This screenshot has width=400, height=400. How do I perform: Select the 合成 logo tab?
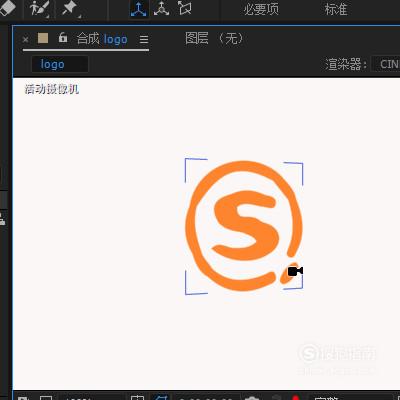pyautogui.click(x=102, y=39)
